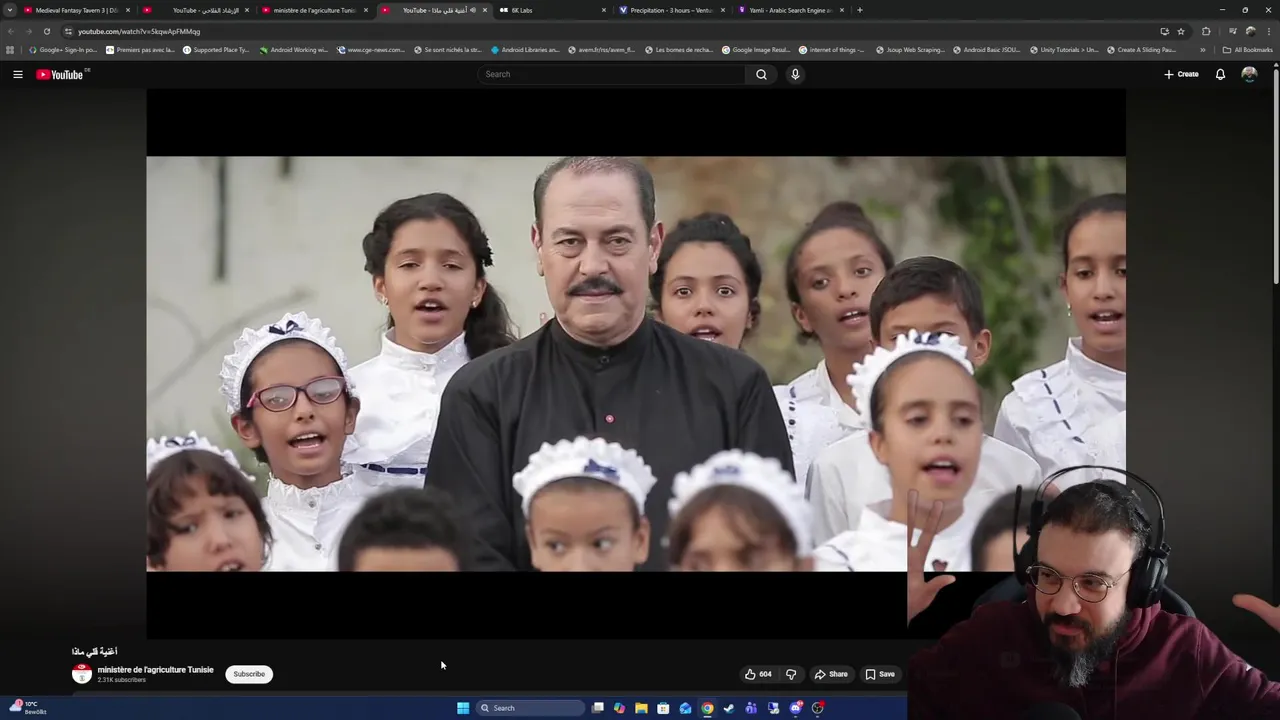Switch to YouTube الإرشاد الفلاحي tab
This screenshot has width=1280, height=720.
(x=197, y=10)
